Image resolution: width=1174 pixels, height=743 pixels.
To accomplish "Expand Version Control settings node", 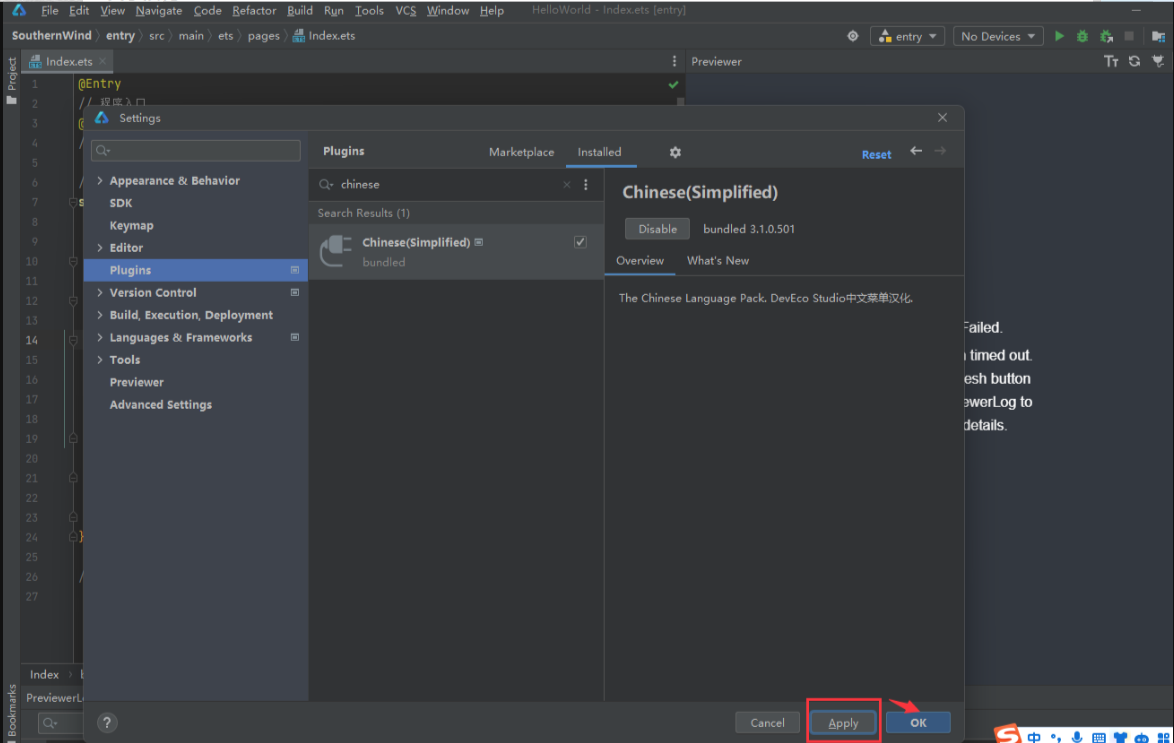I will pos(100,293).
